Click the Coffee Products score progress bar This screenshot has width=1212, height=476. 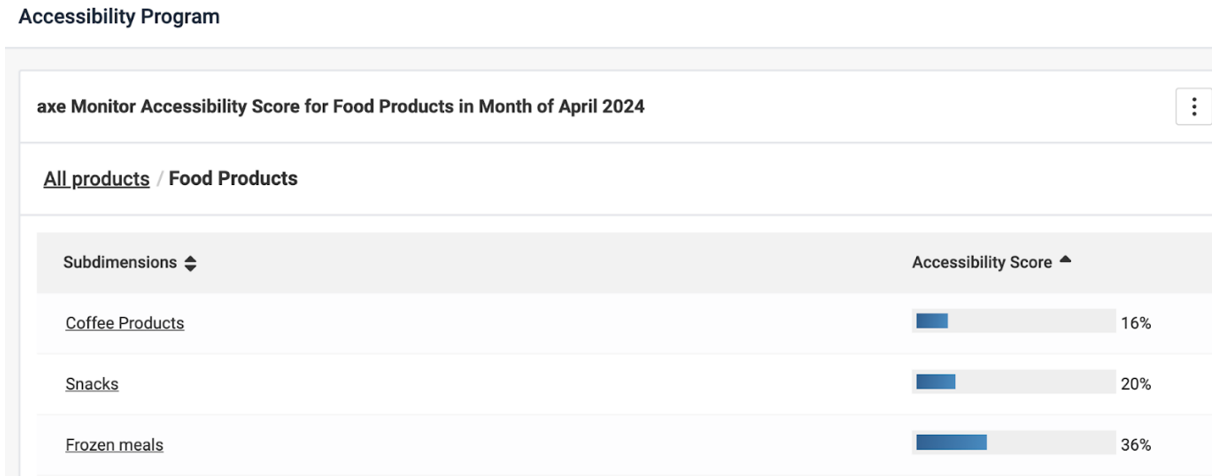[1013, 321]
